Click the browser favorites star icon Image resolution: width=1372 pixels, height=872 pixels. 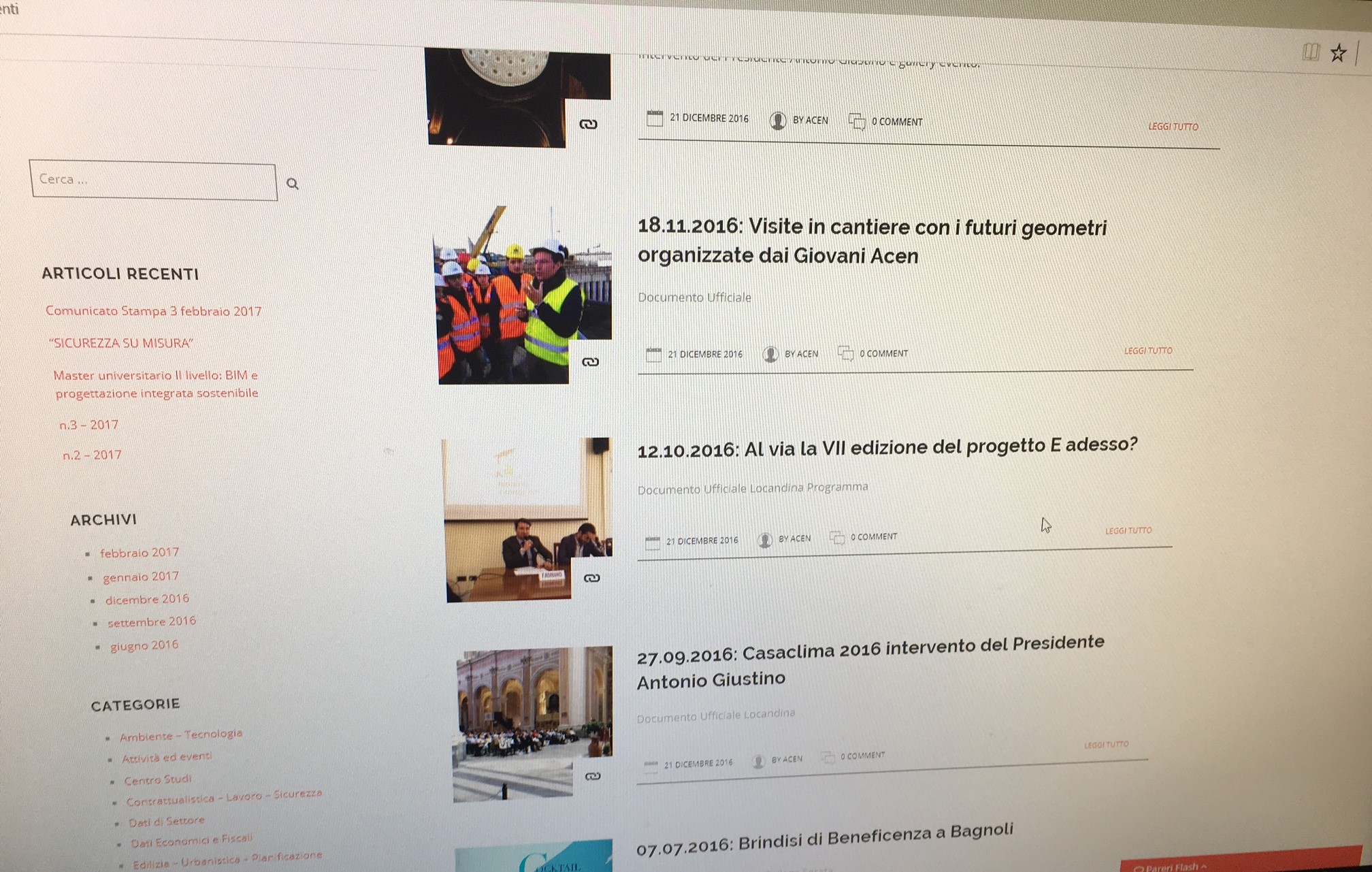pyautogui.click(x=1338, y=53)
